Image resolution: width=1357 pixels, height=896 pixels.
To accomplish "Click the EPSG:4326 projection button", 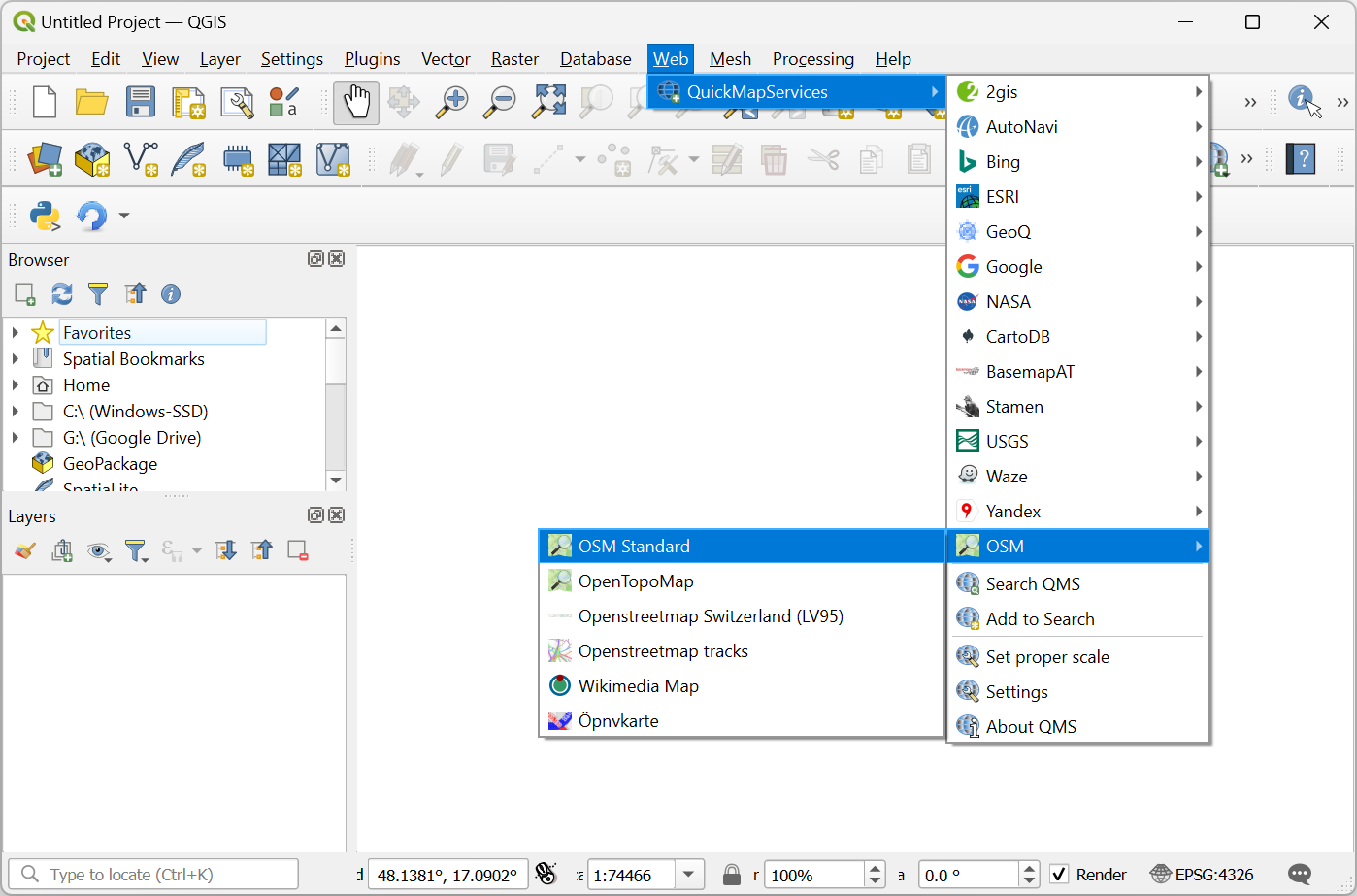I will (x=1202, y=875).
